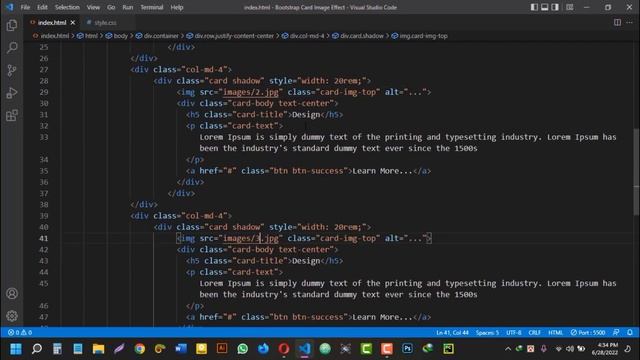Toggle the bottom panel layout
Viewport: 640px width, 360px height.
coord(544,7)
